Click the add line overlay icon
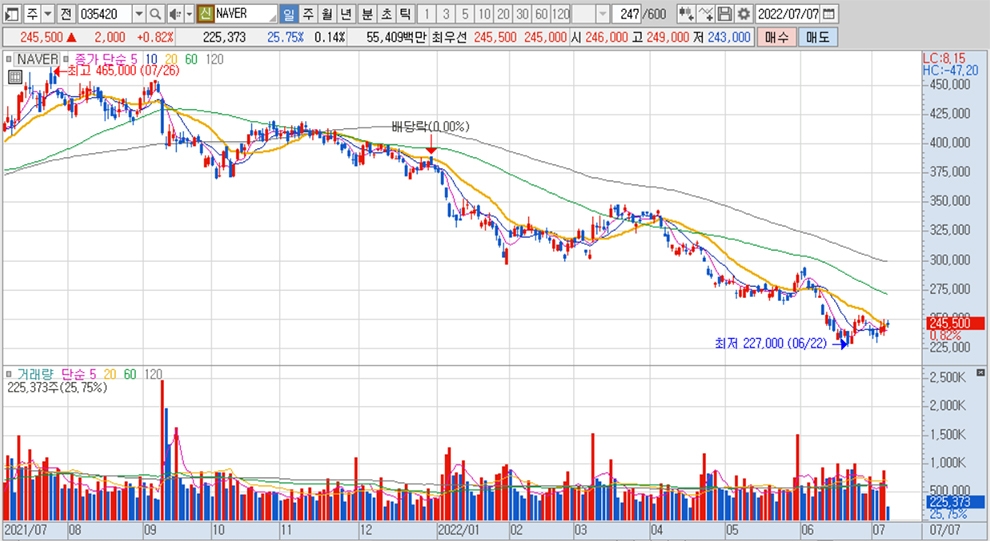 pyautogui.click(x=705, y=14)
